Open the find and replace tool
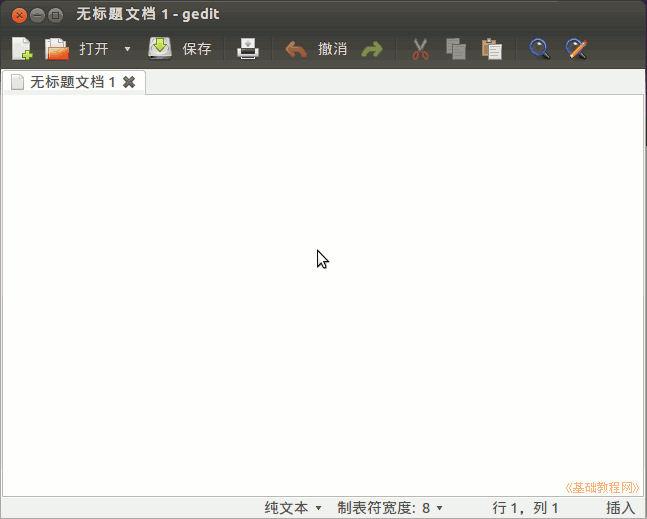 pos(575,49)
